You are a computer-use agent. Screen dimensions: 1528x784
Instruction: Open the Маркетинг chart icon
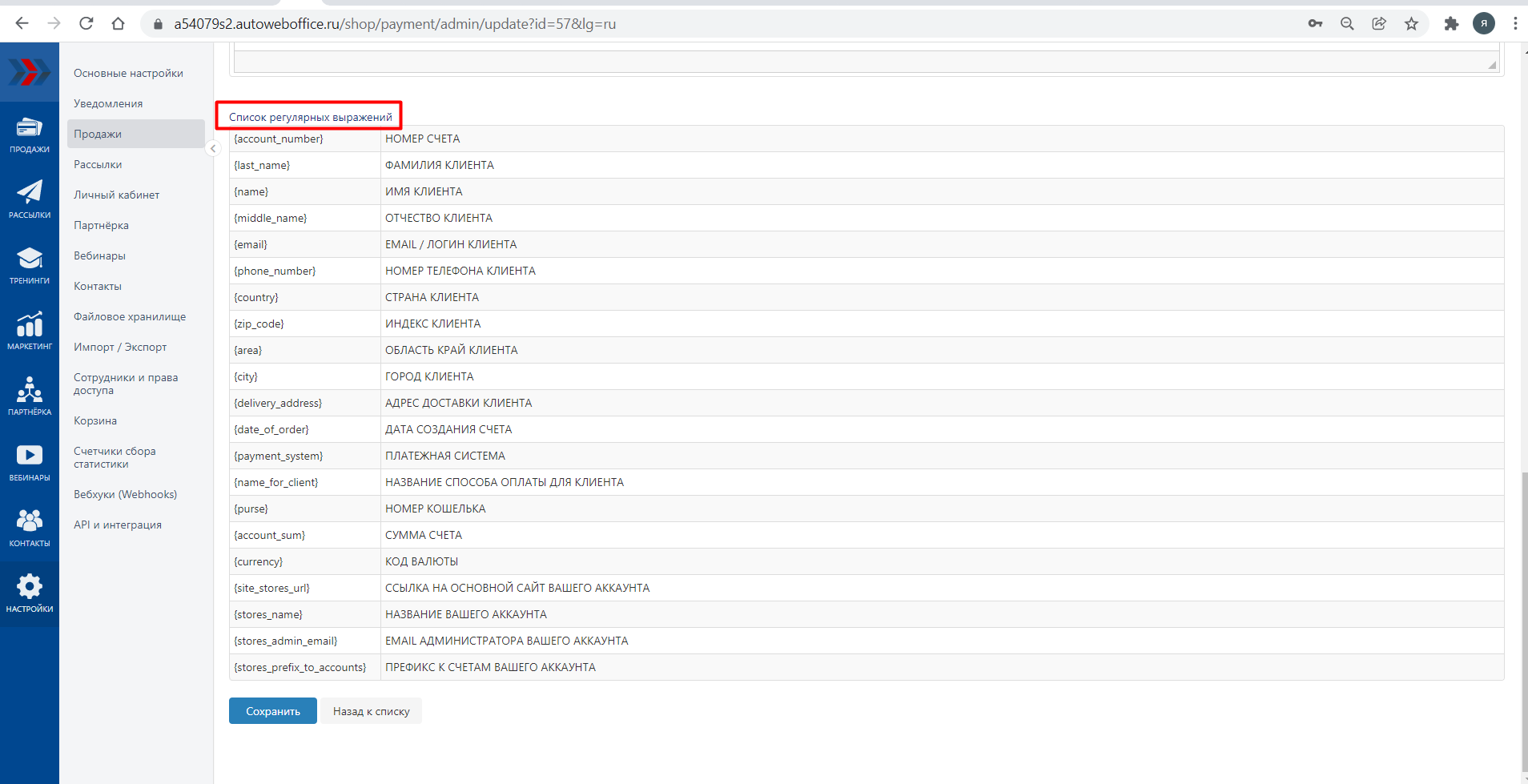30,331
